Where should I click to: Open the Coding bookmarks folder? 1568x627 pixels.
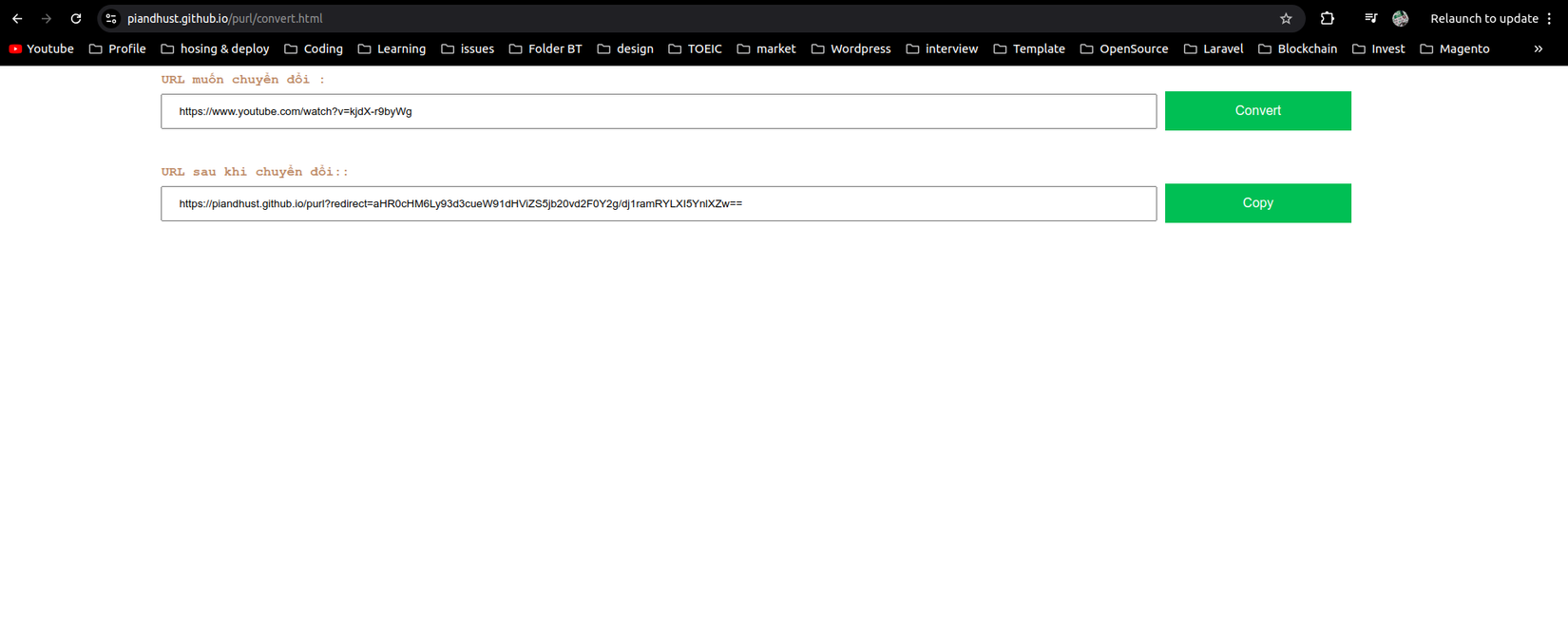pyautogui.click(x=314, y=48)
